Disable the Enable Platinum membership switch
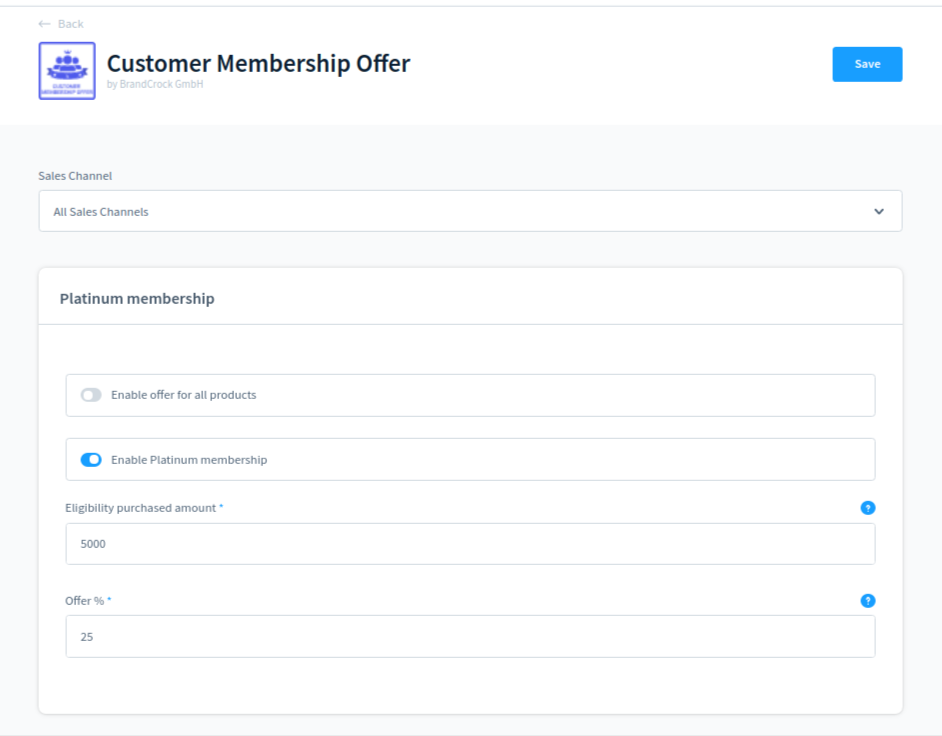 [x=91, y=460]
